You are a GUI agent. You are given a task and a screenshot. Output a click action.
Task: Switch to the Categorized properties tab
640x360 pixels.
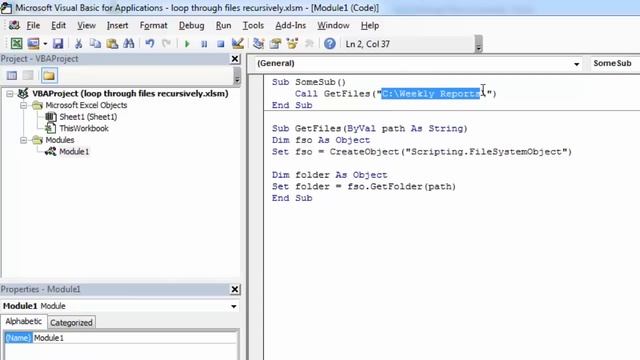click(71, 323)
